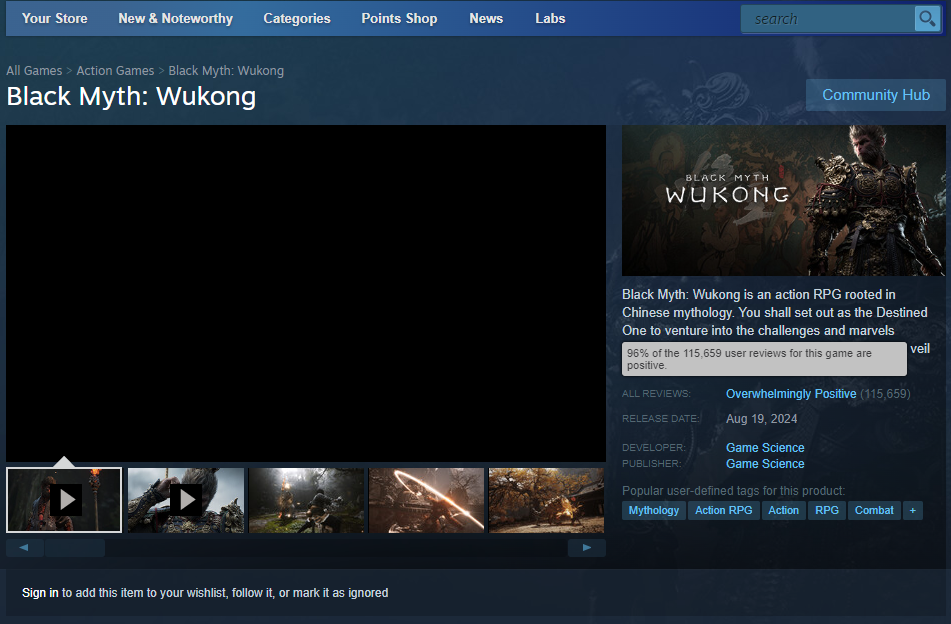Image resolution: width=951 pixels, height=624 pixels.
Task: Focus the store search field
Action: click(x=828, y=19)
